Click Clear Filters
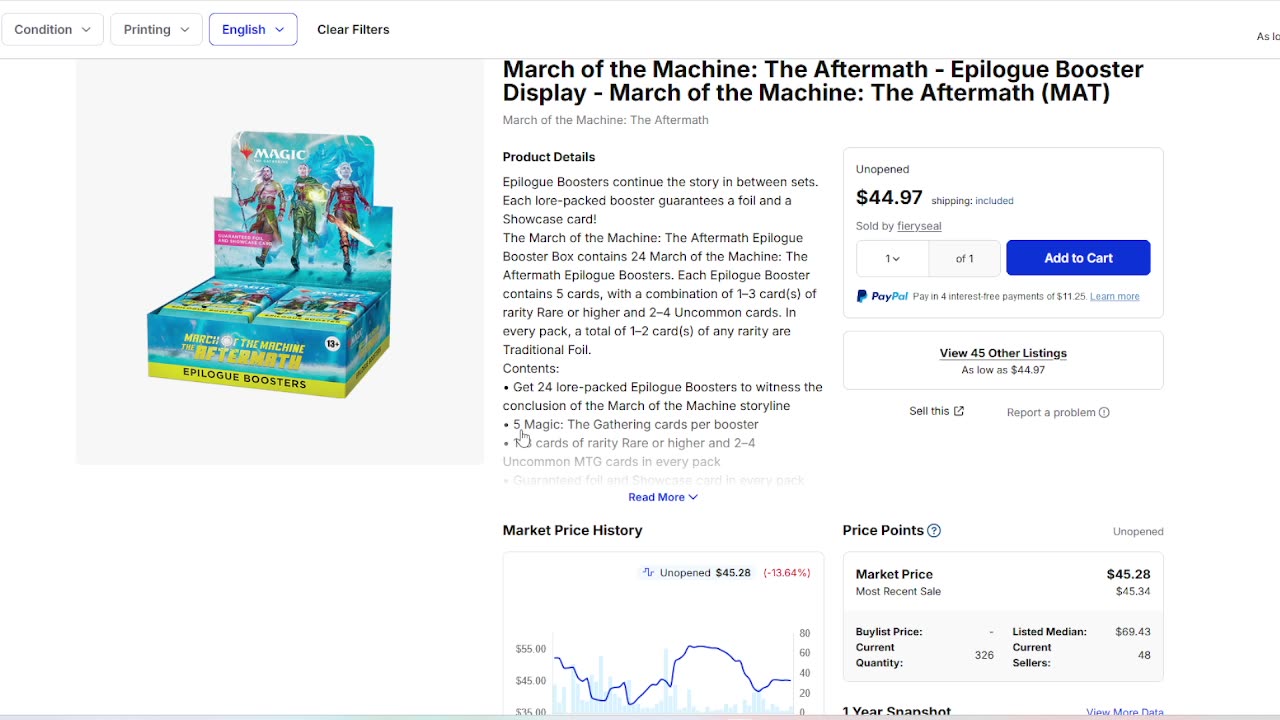Image resolution: width=1280 pixels, height=720 pixels. (353, 30)
